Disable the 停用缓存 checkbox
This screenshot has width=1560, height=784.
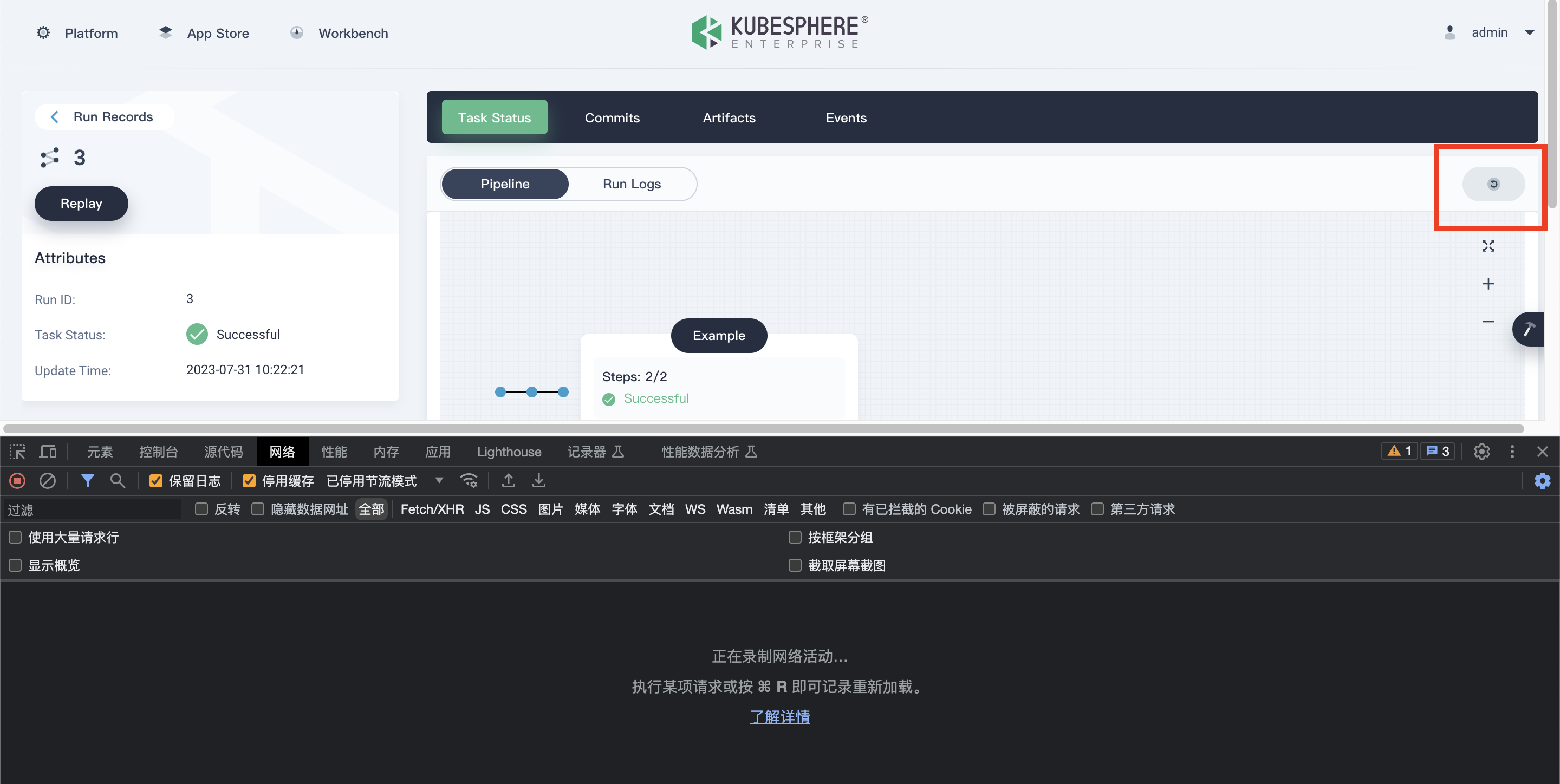pyautogui.click(x=249, y=480)
